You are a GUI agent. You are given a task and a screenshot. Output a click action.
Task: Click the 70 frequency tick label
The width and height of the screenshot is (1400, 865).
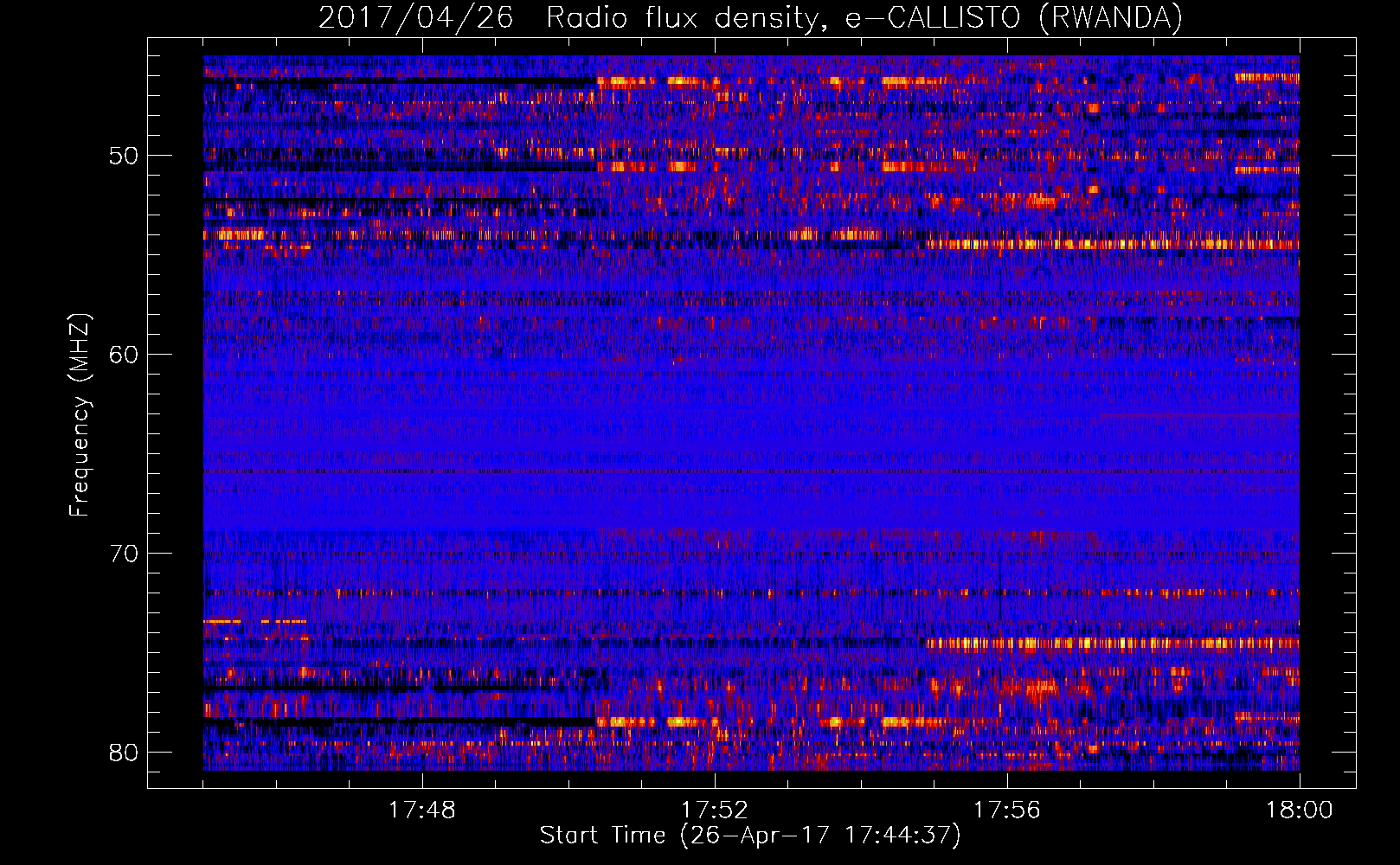[124, 553]
